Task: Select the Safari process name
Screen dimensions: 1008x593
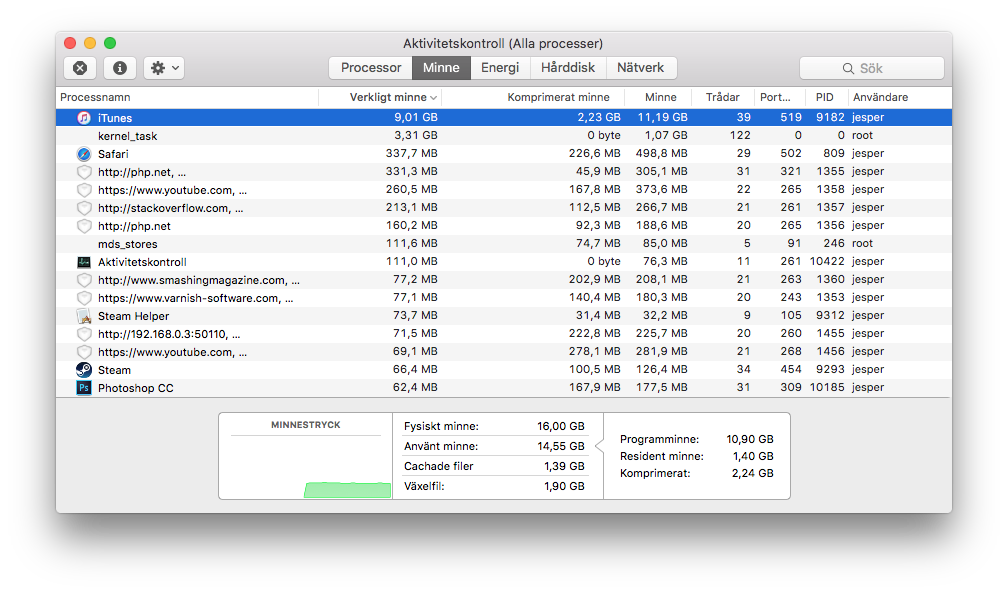Action: (x=113, y=154)
